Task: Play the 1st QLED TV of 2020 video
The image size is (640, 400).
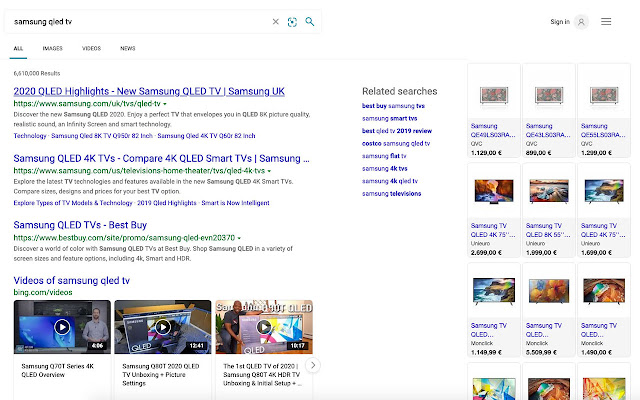Action: coord(264,327)
